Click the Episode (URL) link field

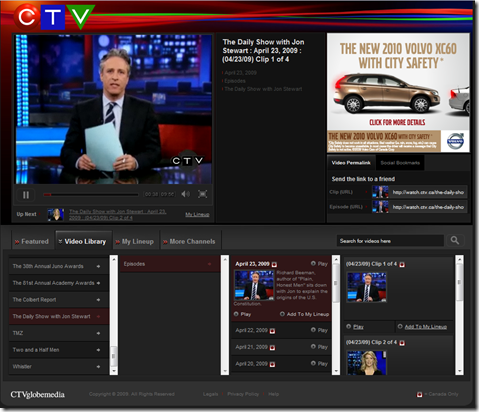tap(428, 207)
